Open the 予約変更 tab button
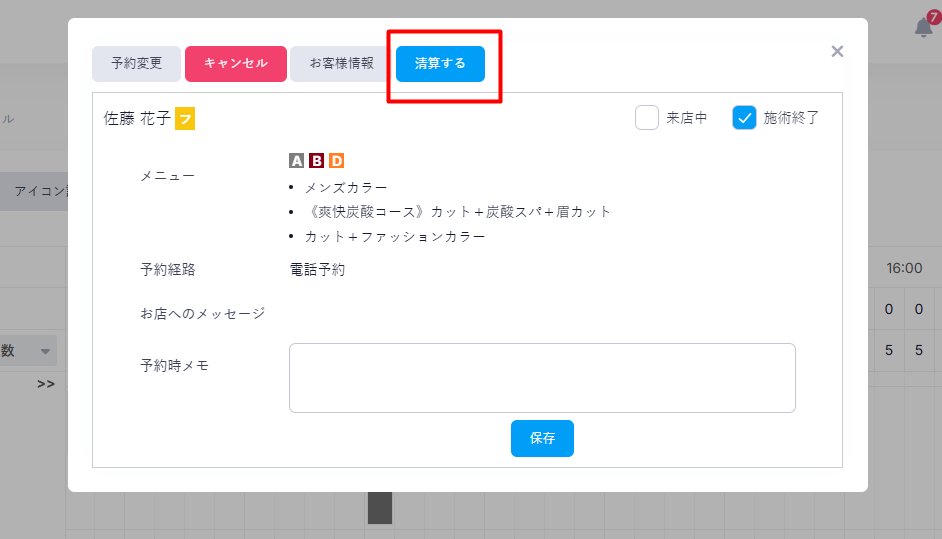 tap(136, 63)
